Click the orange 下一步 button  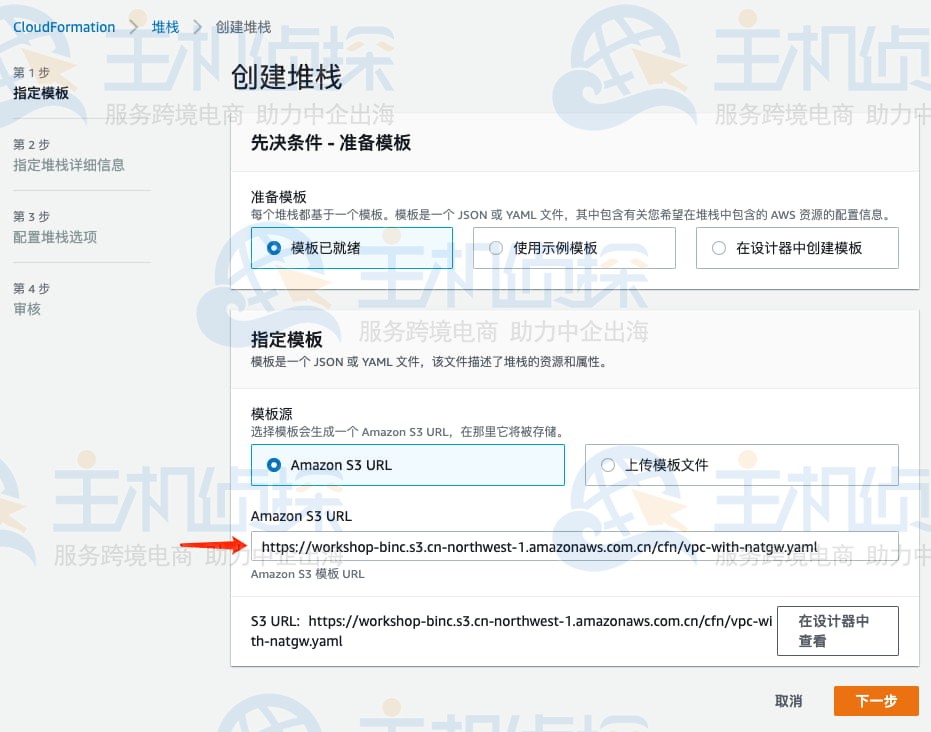(x=875, y=701)
